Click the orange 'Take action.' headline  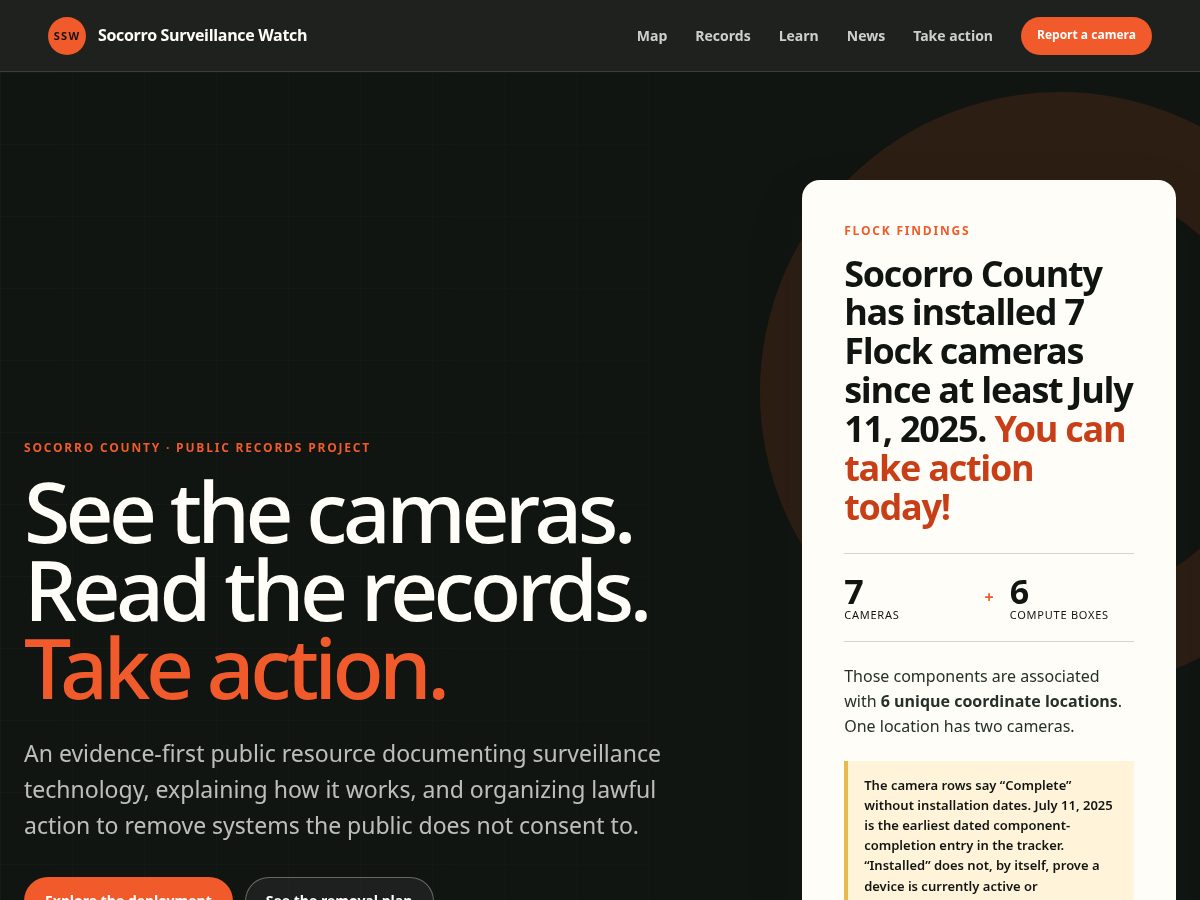235,669
